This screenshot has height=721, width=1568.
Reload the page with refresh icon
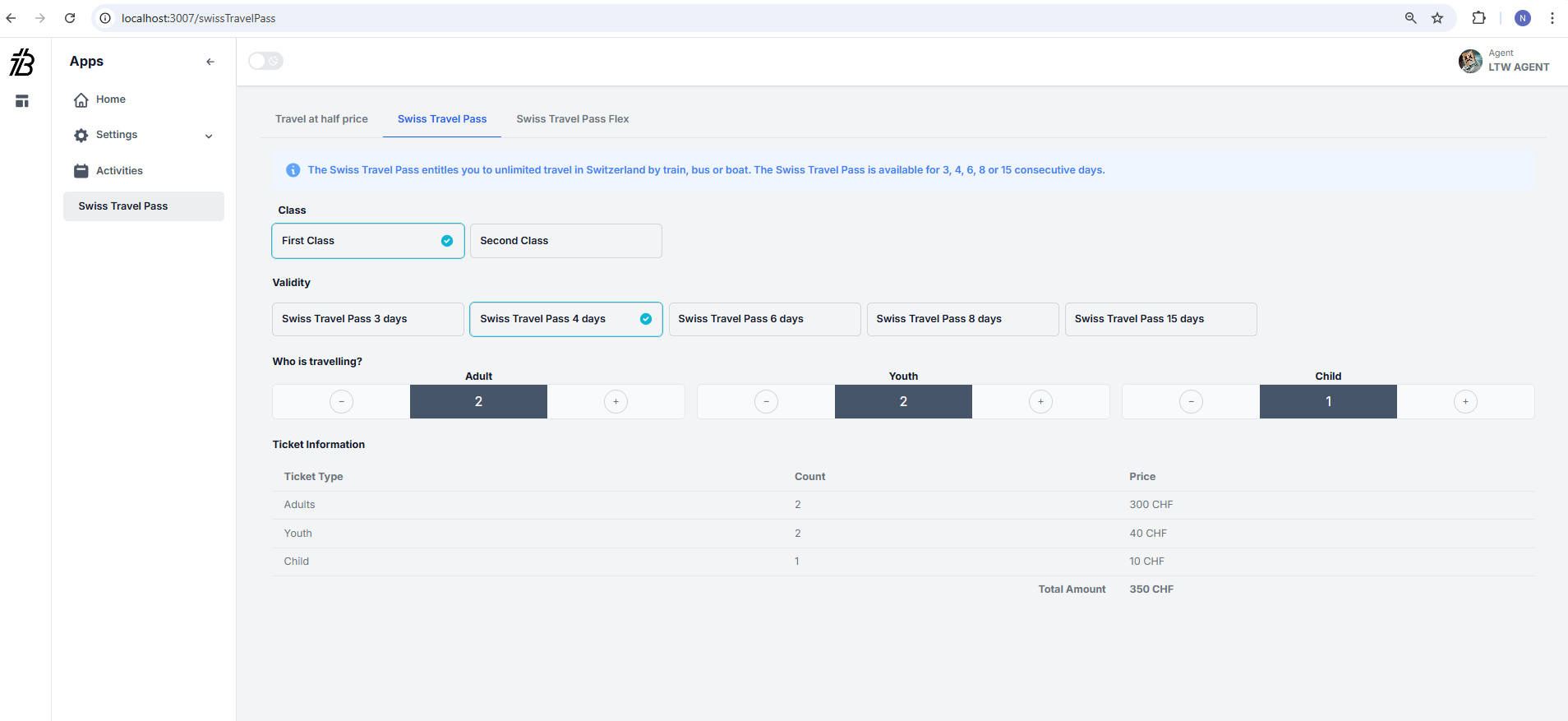click(70, 18)
